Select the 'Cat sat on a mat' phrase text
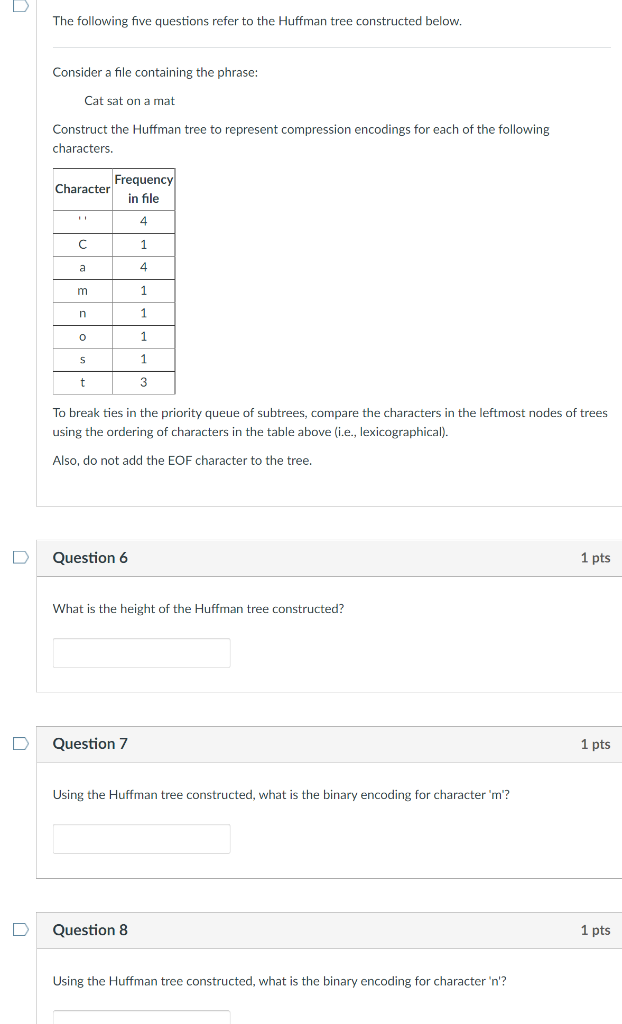The image size is (622, 1024). coord(129,100)
